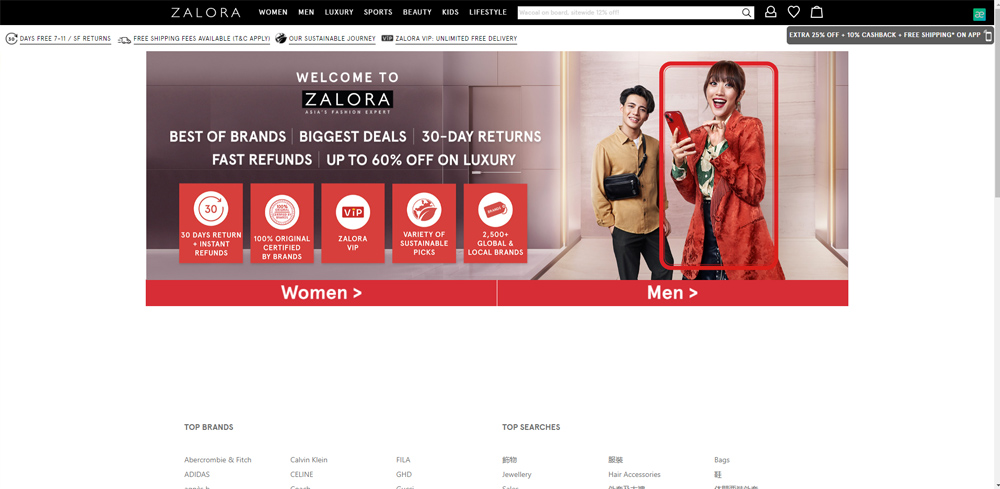Open the shopping bag icon
This screenshot has width=1000, height=489.
coord(817,12)
